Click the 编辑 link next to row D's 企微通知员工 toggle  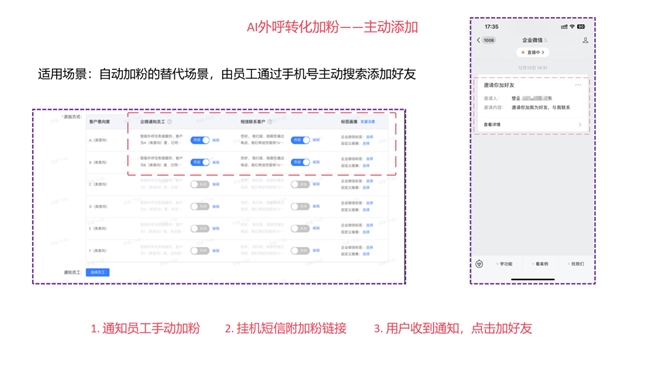[216, 207]
